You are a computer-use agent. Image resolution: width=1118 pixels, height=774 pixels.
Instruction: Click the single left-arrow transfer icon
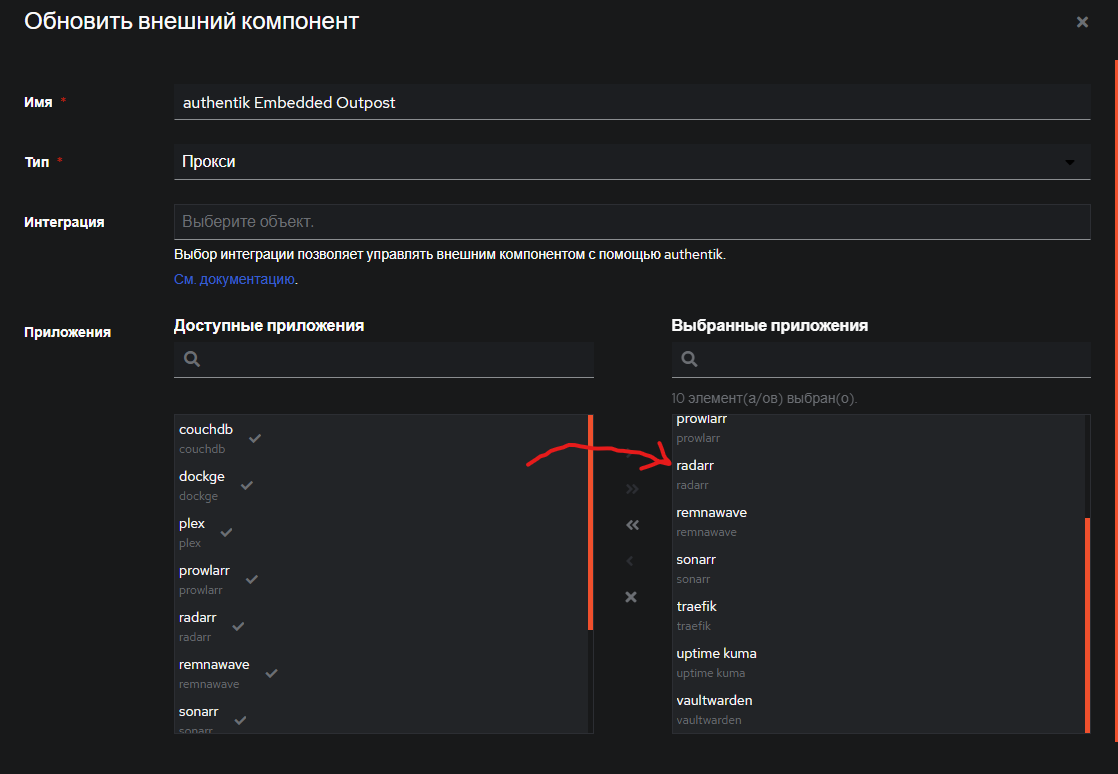[x=631, y=560]
